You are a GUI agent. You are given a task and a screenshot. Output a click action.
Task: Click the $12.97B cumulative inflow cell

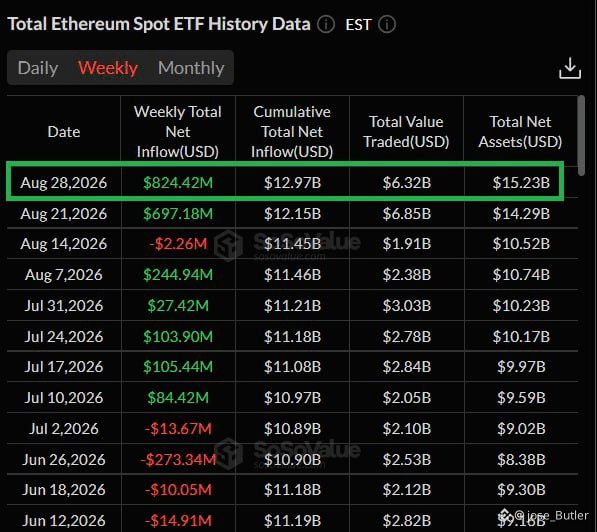(292, 183)
